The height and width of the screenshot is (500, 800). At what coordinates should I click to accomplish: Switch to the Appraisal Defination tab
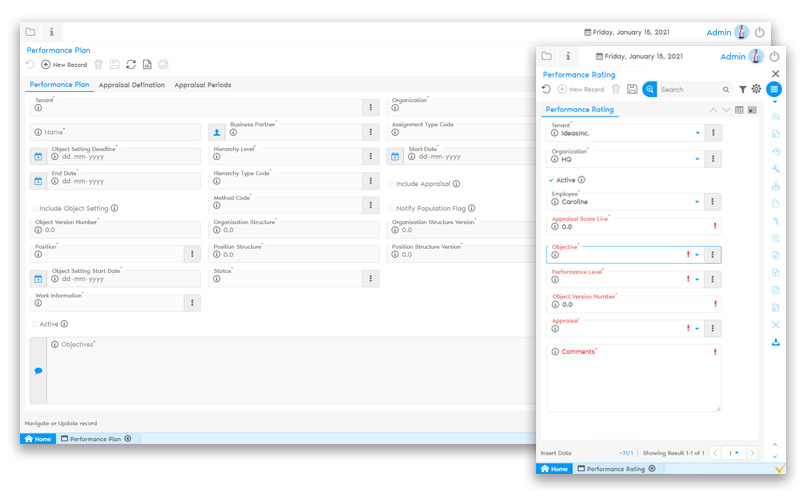[132, 85]
